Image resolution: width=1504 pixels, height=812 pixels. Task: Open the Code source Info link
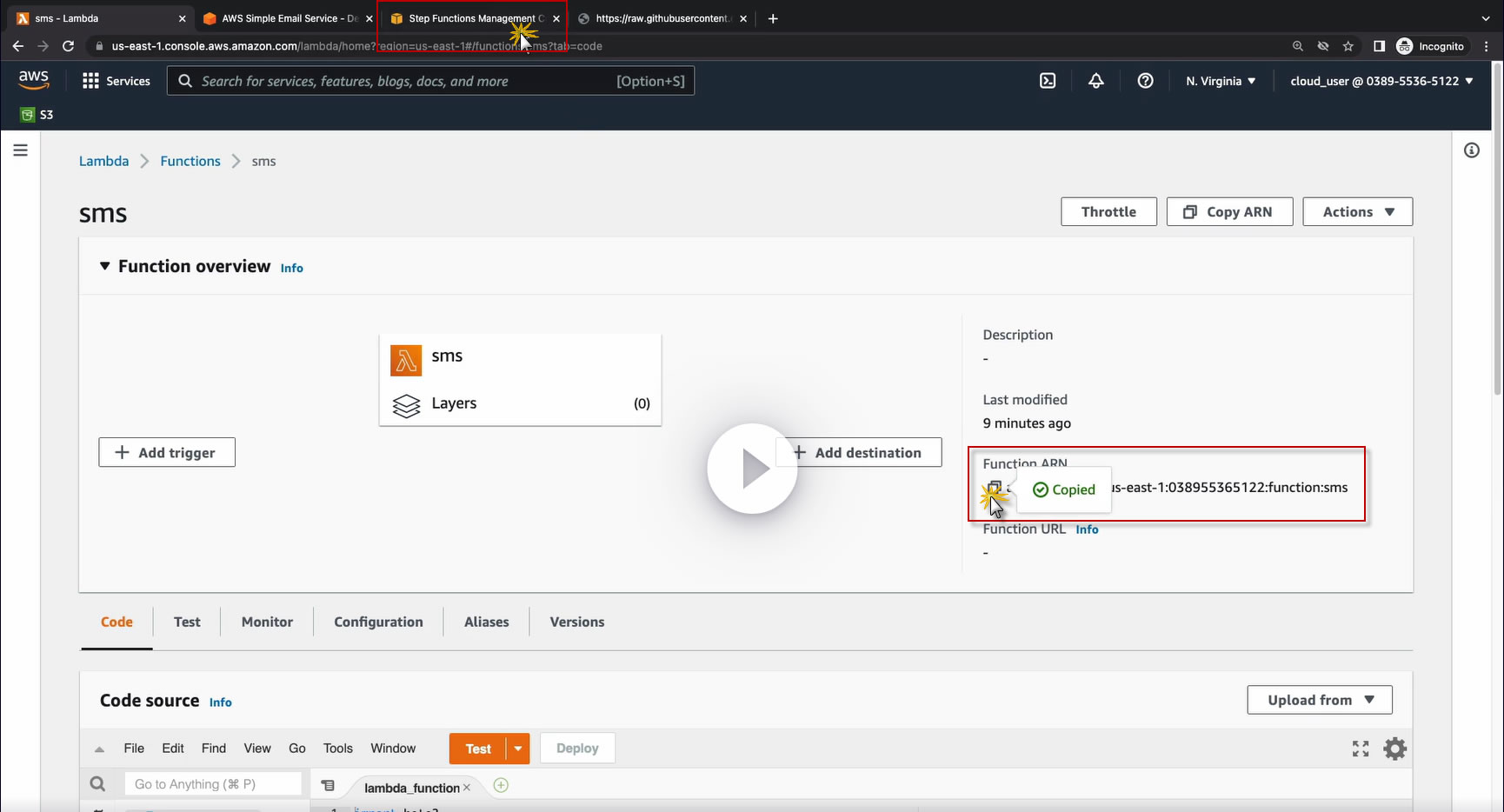pos(221,702)
